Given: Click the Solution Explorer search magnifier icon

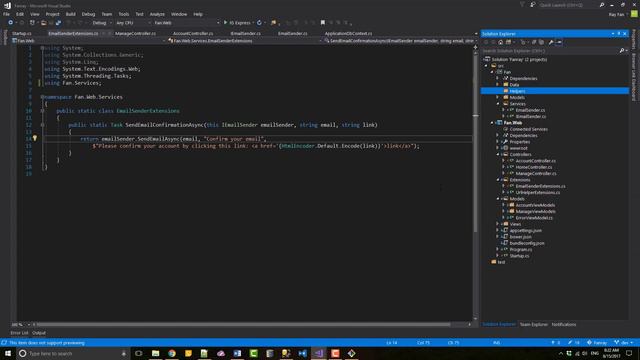Looking at the screenshot, I should (622, 51).
